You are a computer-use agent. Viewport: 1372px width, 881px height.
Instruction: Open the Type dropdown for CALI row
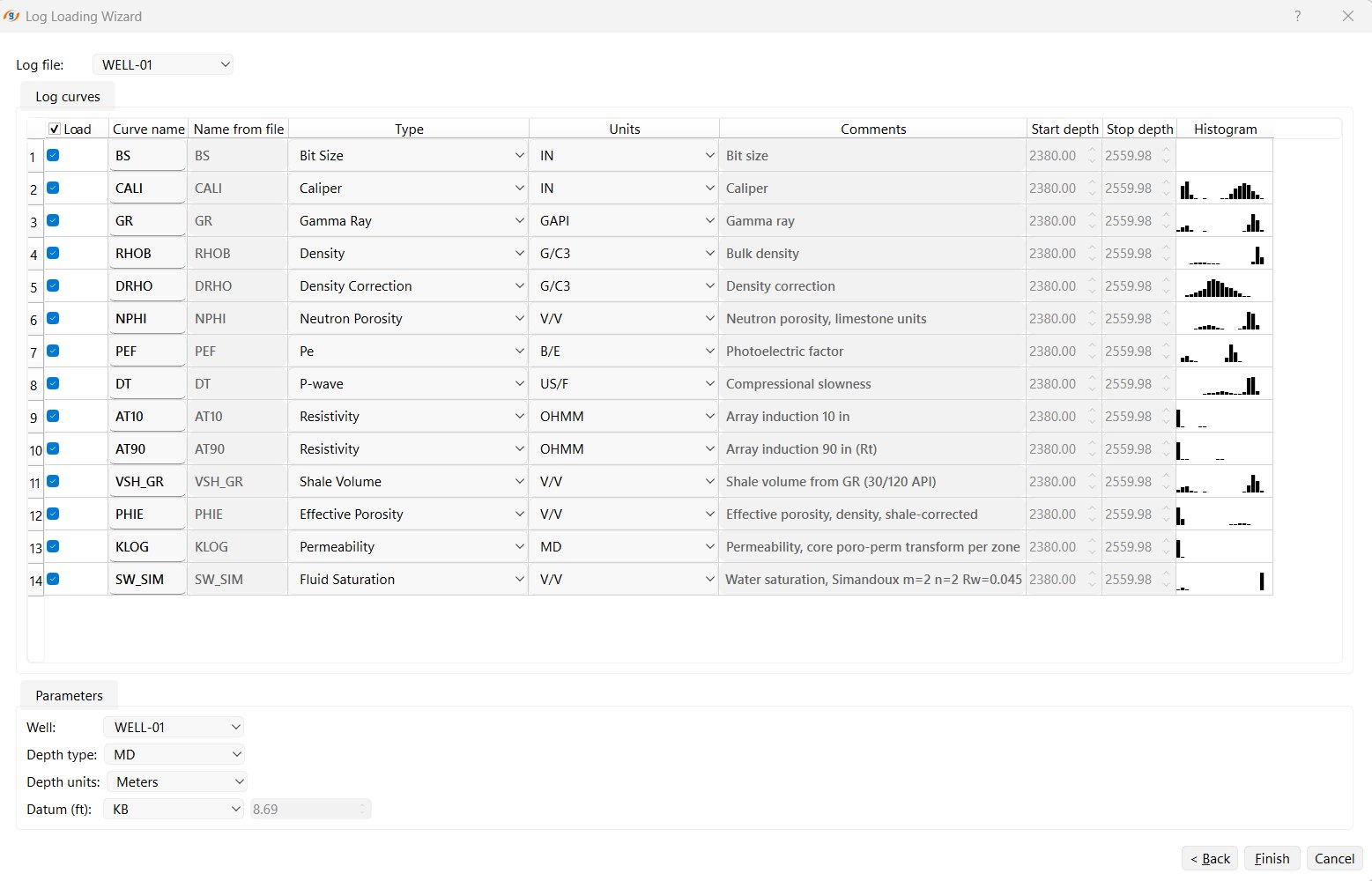409,188
